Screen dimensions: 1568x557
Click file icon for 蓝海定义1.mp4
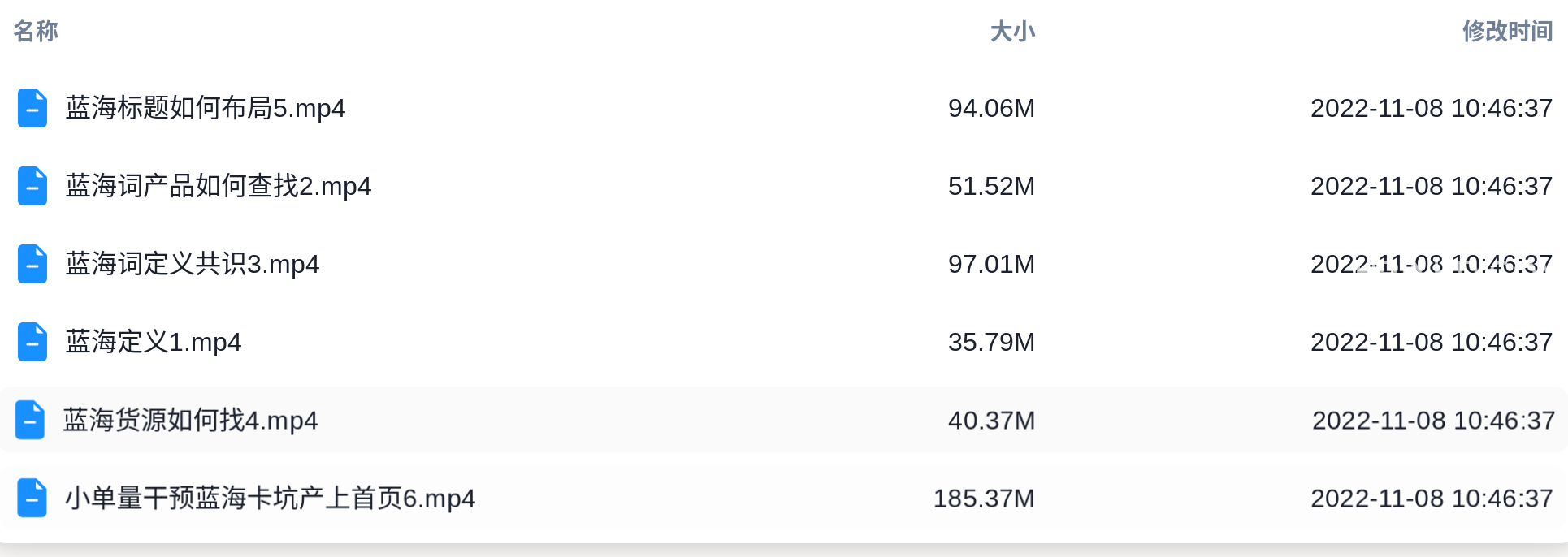(x=32, y=342)
